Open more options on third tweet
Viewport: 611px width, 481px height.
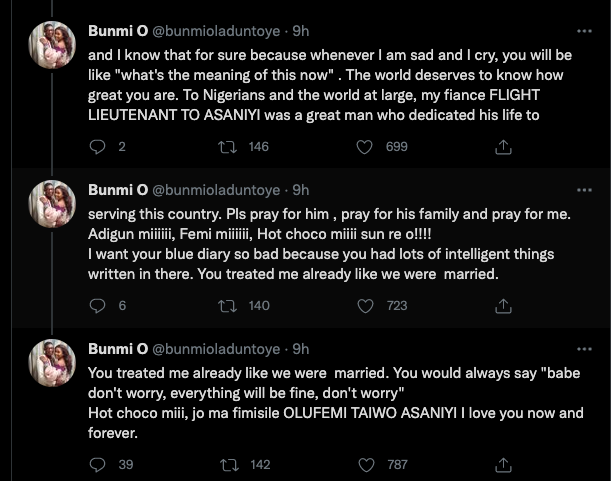click(584, 348)
